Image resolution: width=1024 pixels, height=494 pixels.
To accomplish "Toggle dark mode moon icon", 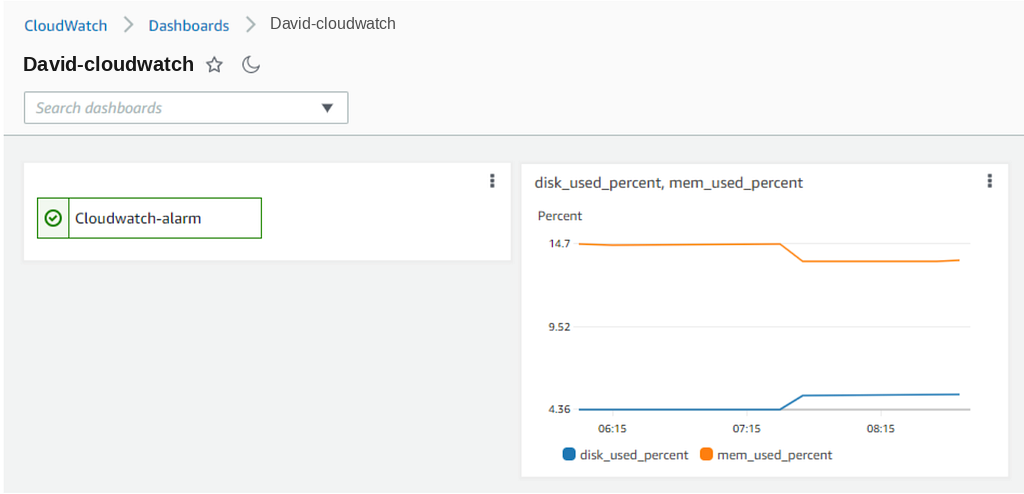I will (x=251, y=65).
